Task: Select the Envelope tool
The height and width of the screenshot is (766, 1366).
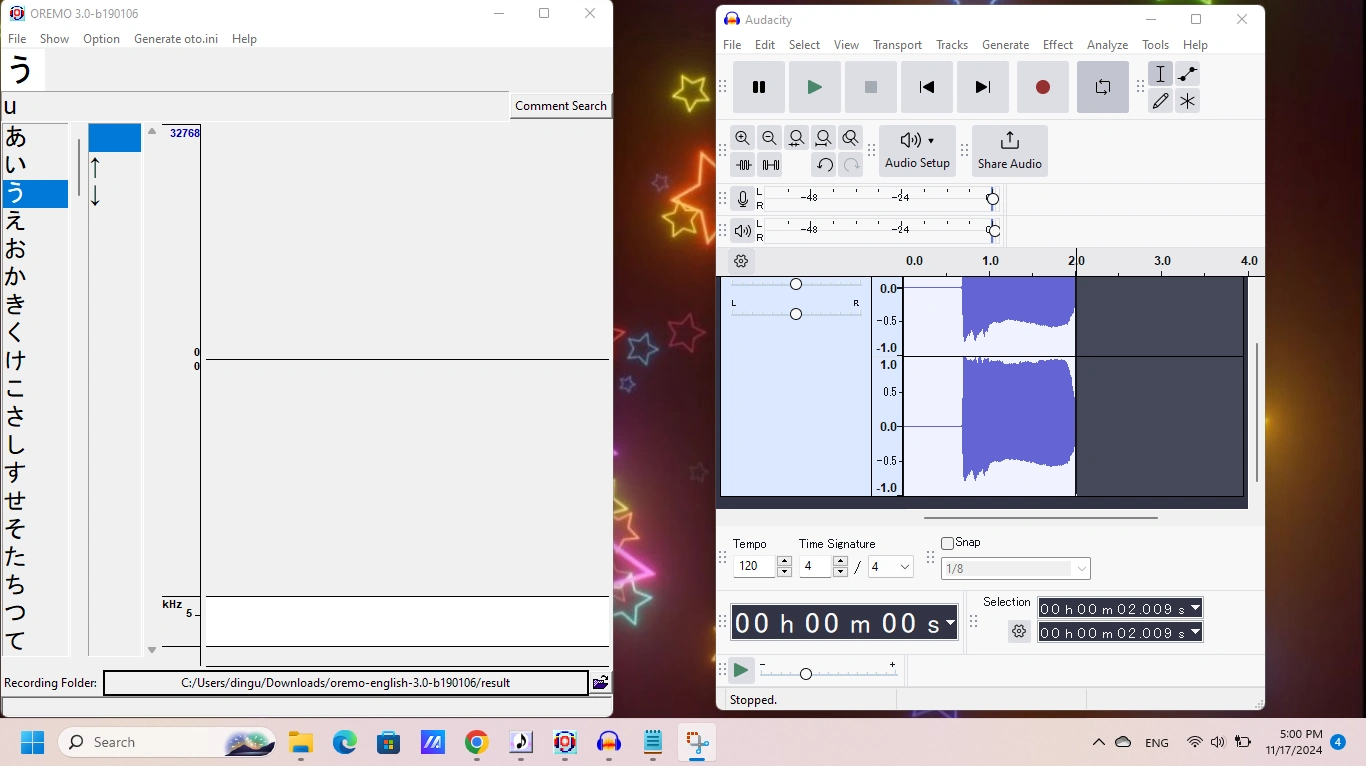Action: tap(1187, 74)
